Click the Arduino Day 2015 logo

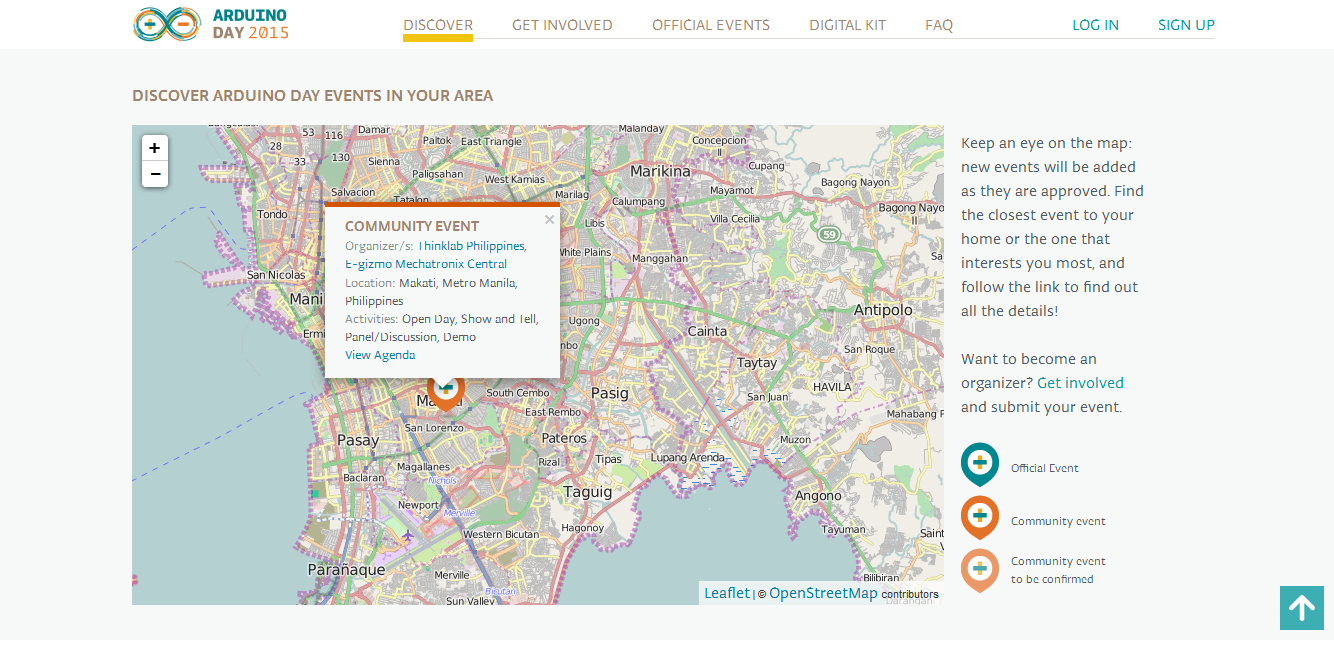coord(211,24)
